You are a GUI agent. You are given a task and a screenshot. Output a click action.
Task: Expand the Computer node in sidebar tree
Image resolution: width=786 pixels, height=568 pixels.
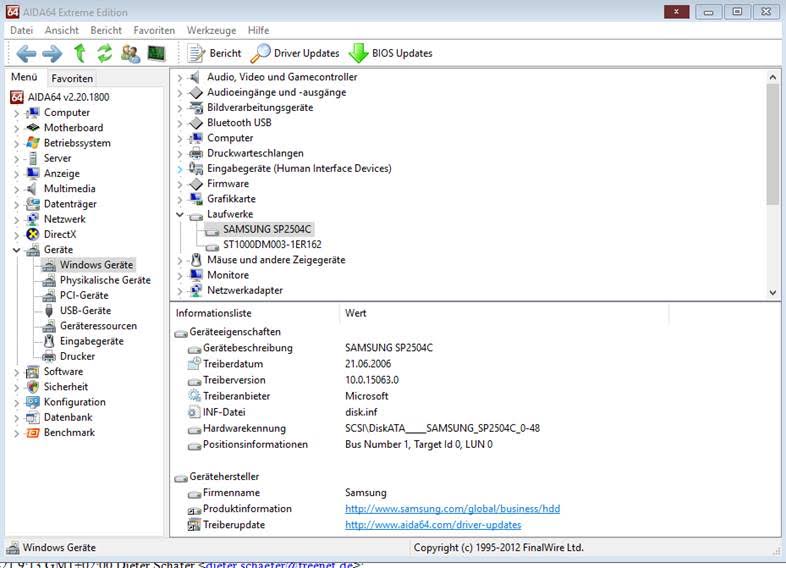pos(16,113)
